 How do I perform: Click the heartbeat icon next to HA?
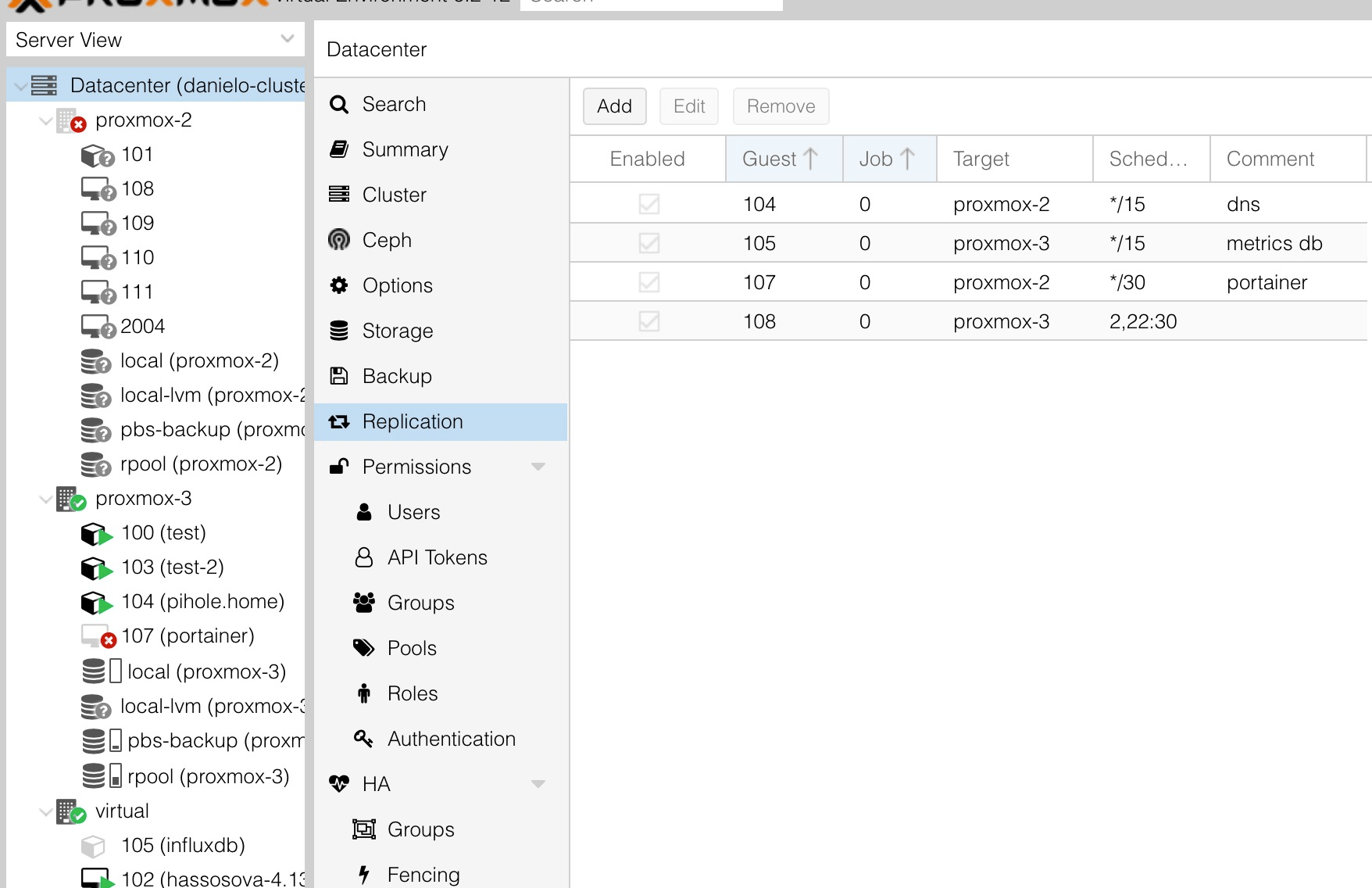click(339, 783)
